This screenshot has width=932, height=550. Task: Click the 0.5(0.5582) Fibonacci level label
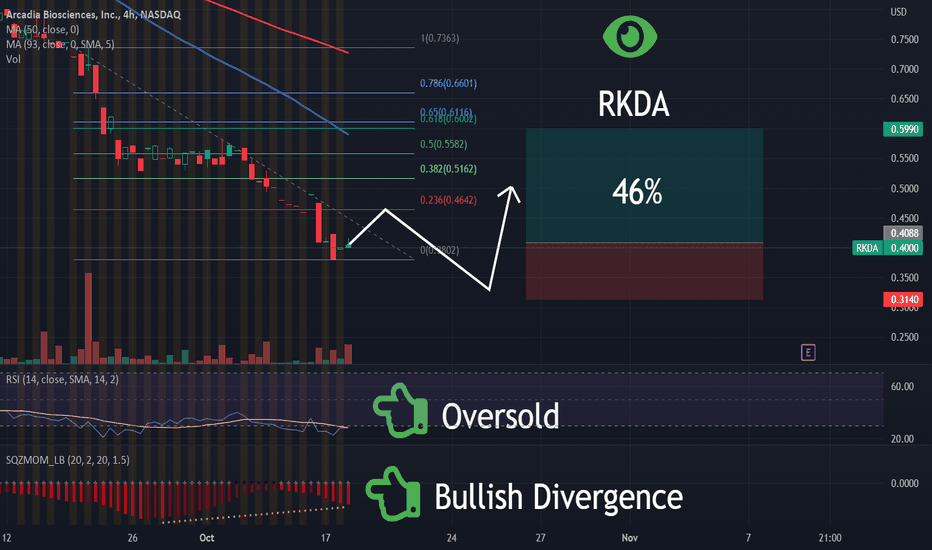443,144
